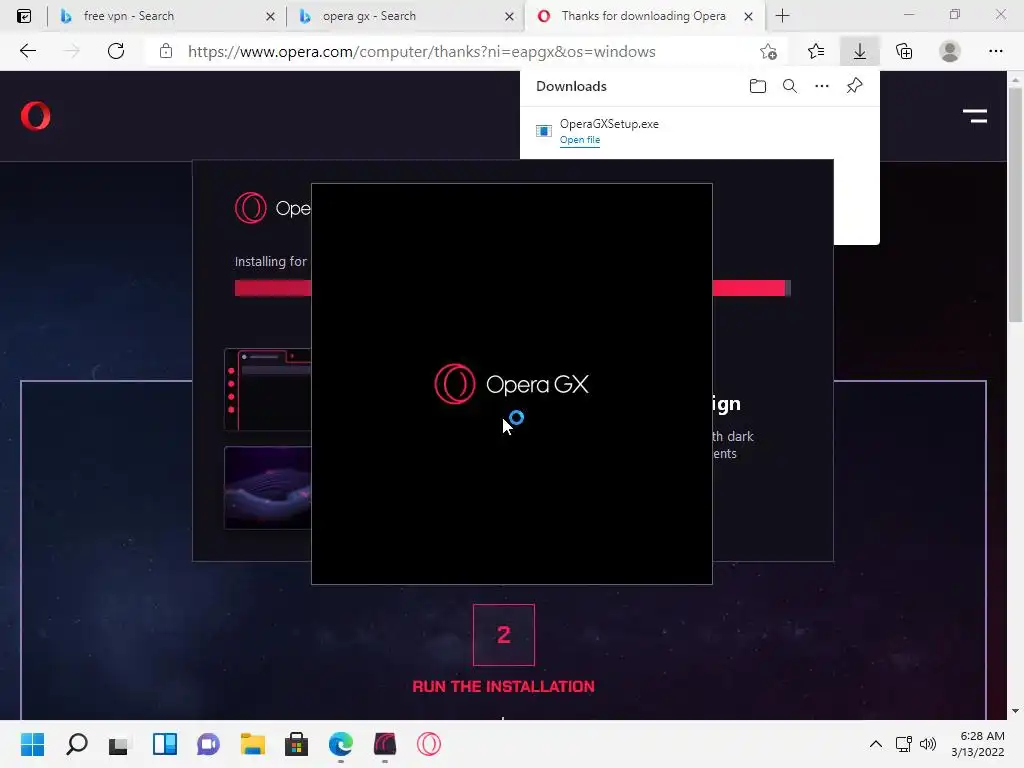1024x768 pixels.
Task: Open the Windows Start menu
Action: (x=32, y=744)
